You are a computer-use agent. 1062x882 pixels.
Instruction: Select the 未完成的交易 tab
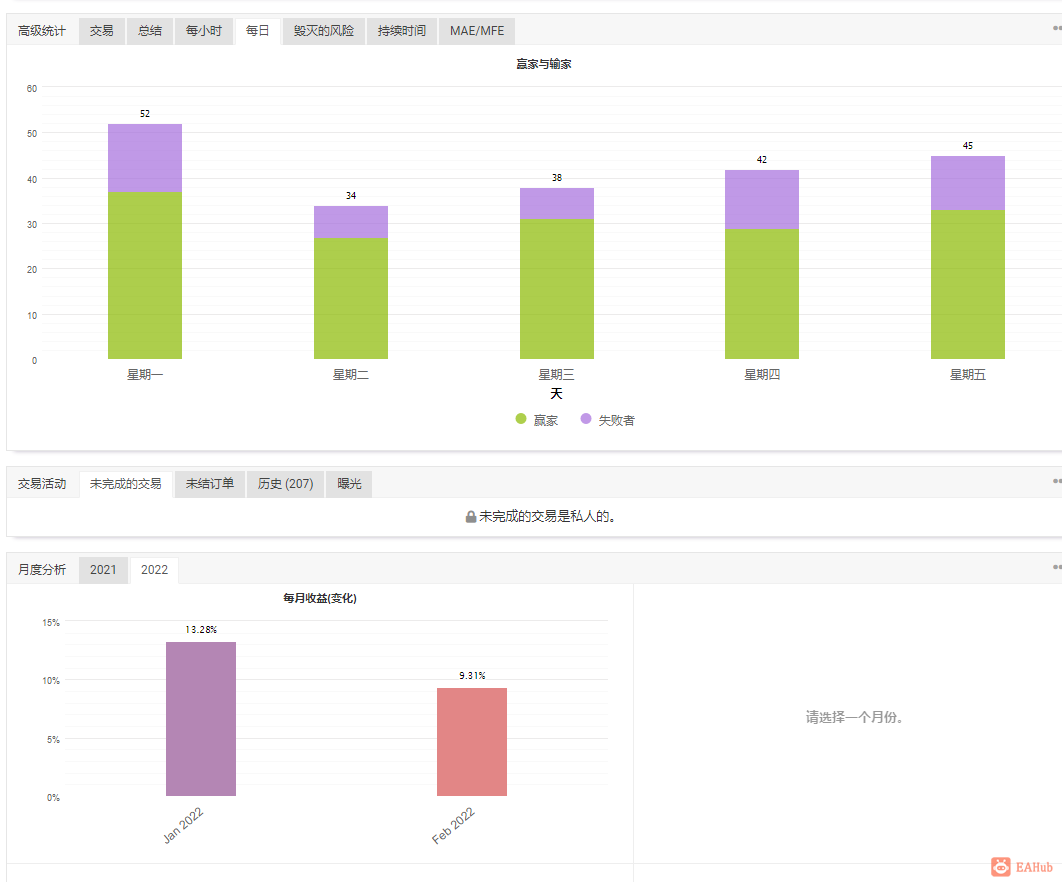(x=125, y=484)
